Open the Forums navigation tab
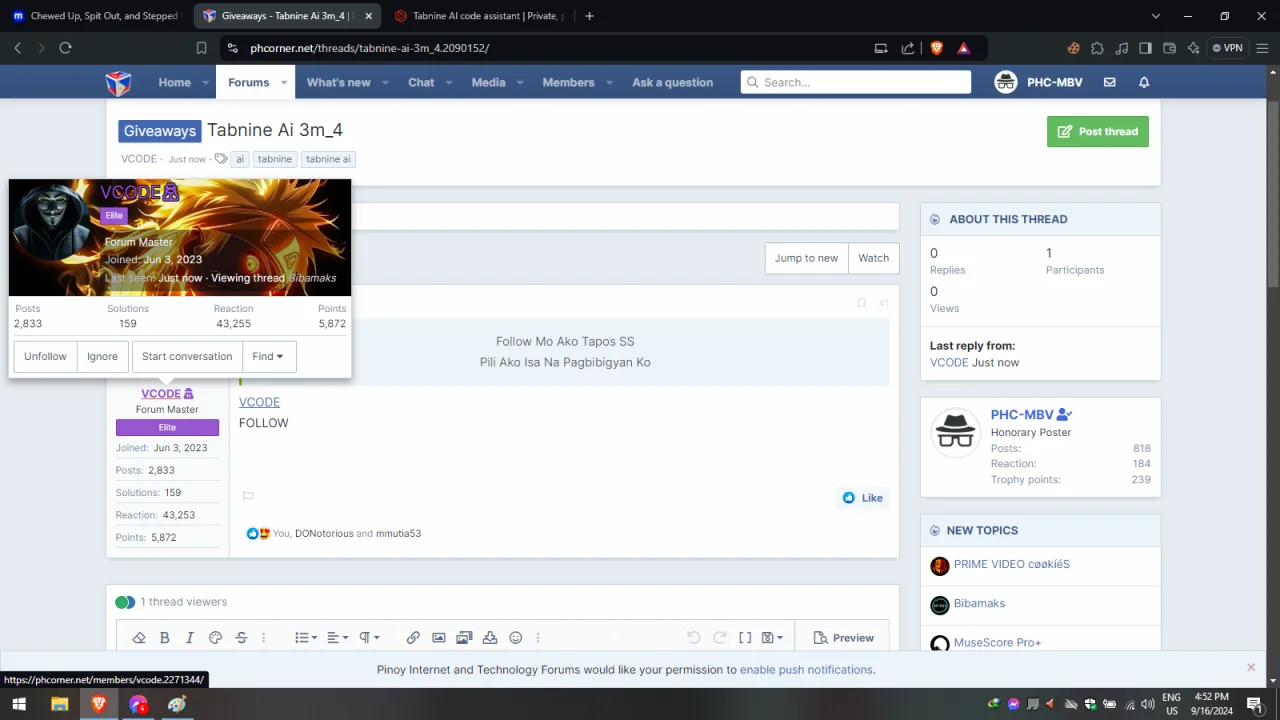 tap(248, 82)
